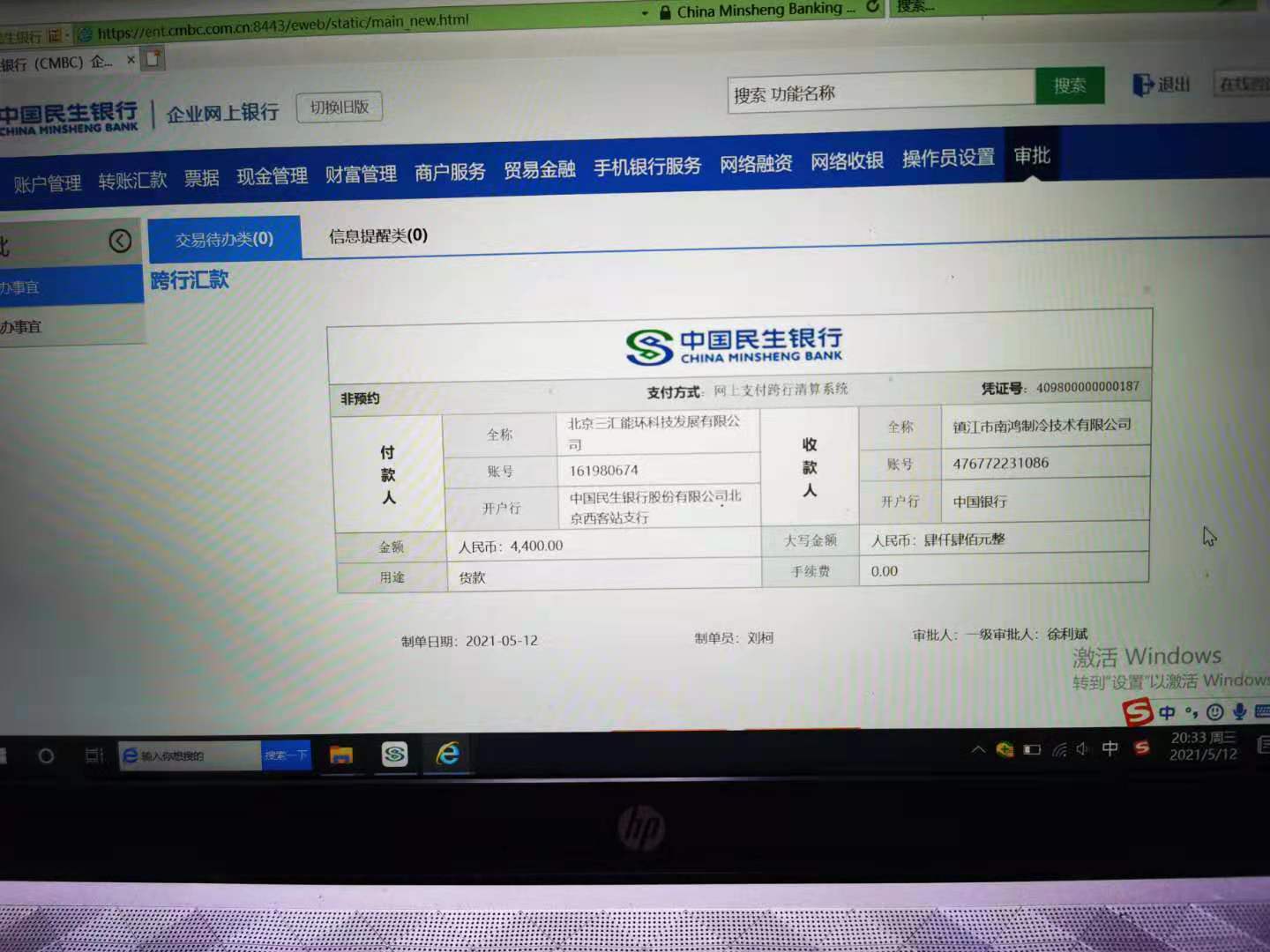Toggle the 中 input language indicator in tray
The image size is (1270, 952).
click(1110, 748)
